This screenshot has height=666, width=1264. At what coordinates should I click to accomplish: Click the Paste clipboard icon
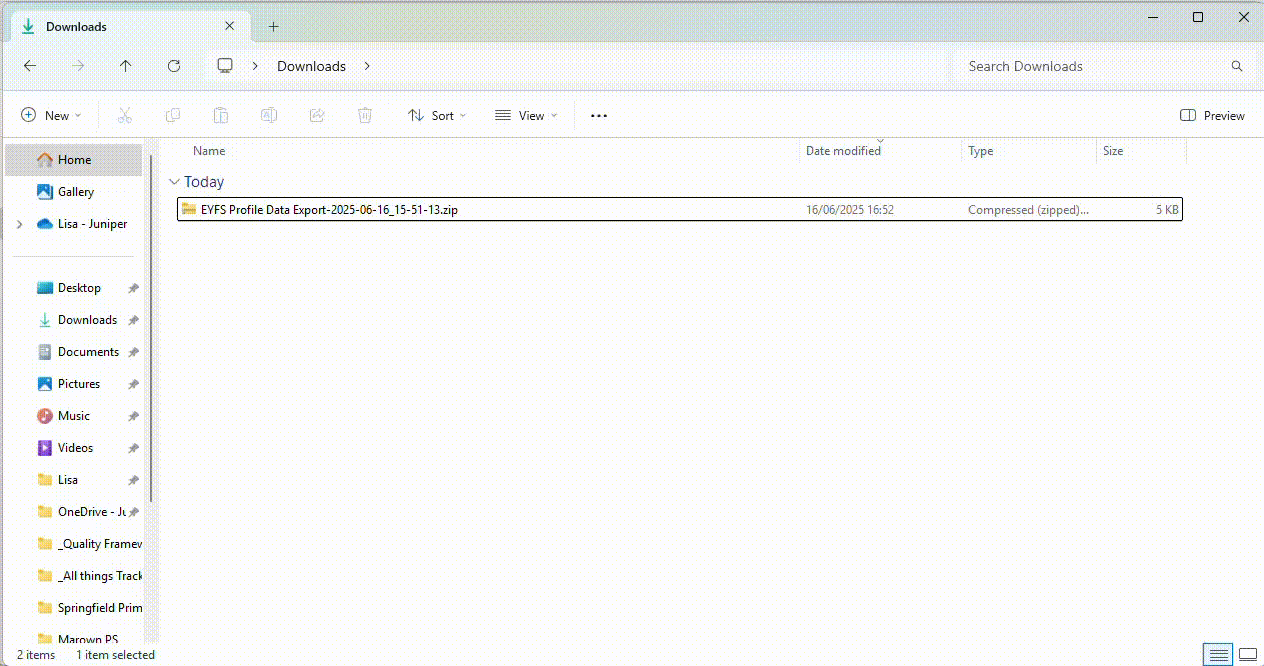tap(221, 116)
